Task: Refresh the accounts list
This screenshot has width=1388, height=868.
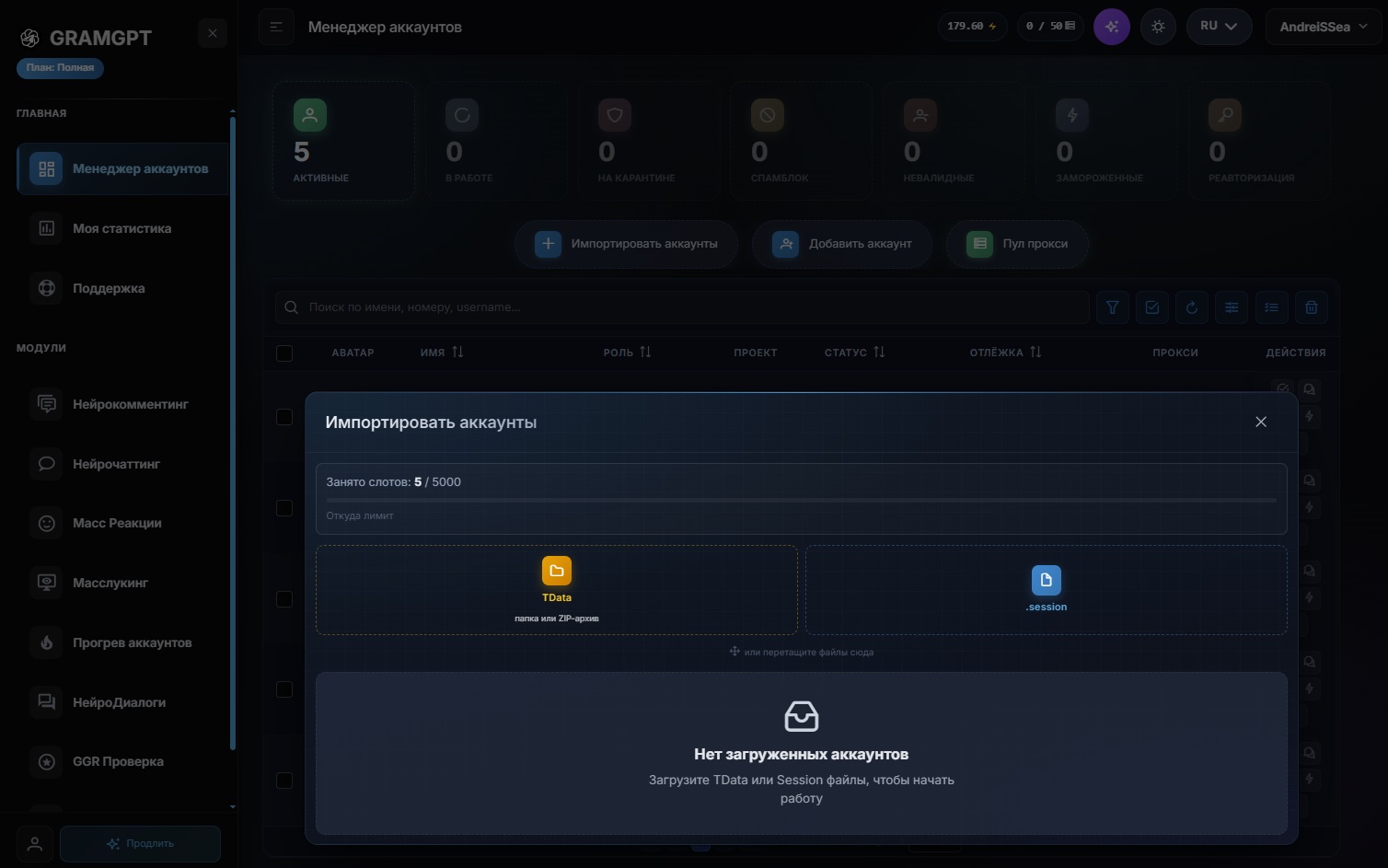Action: pyautogui.click(x=1192, y=307)
